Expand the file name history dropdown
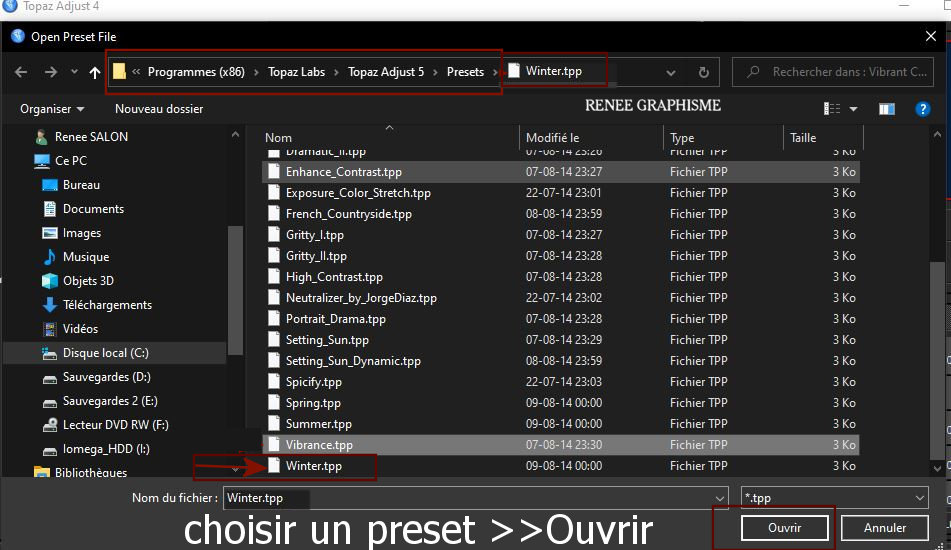The image size is (951, 550). 719,498
